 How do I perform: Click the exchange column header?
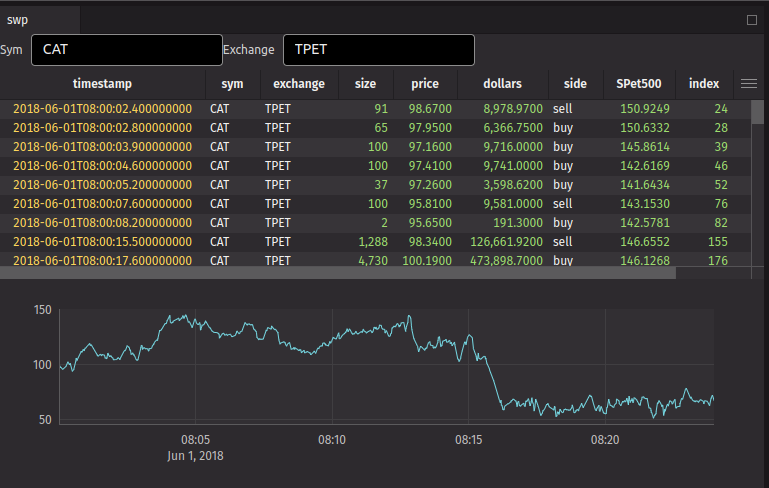(299, 84)
